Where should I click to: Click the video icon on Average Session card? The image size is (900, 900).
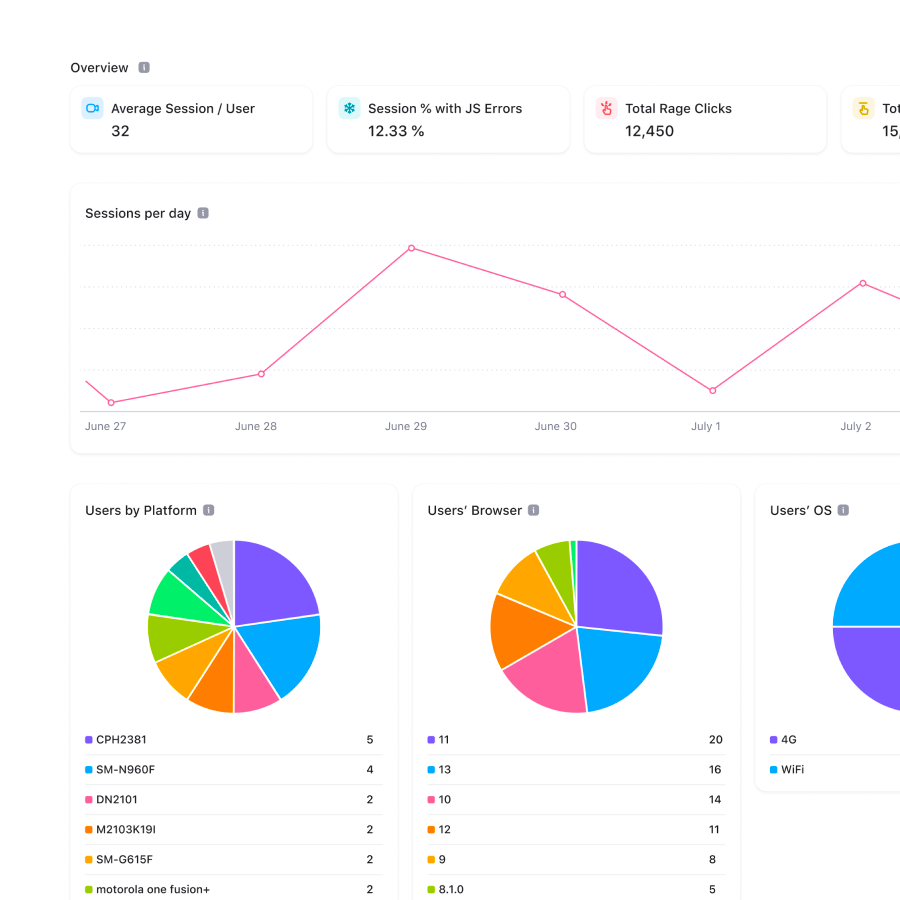(x=92, y=108)
